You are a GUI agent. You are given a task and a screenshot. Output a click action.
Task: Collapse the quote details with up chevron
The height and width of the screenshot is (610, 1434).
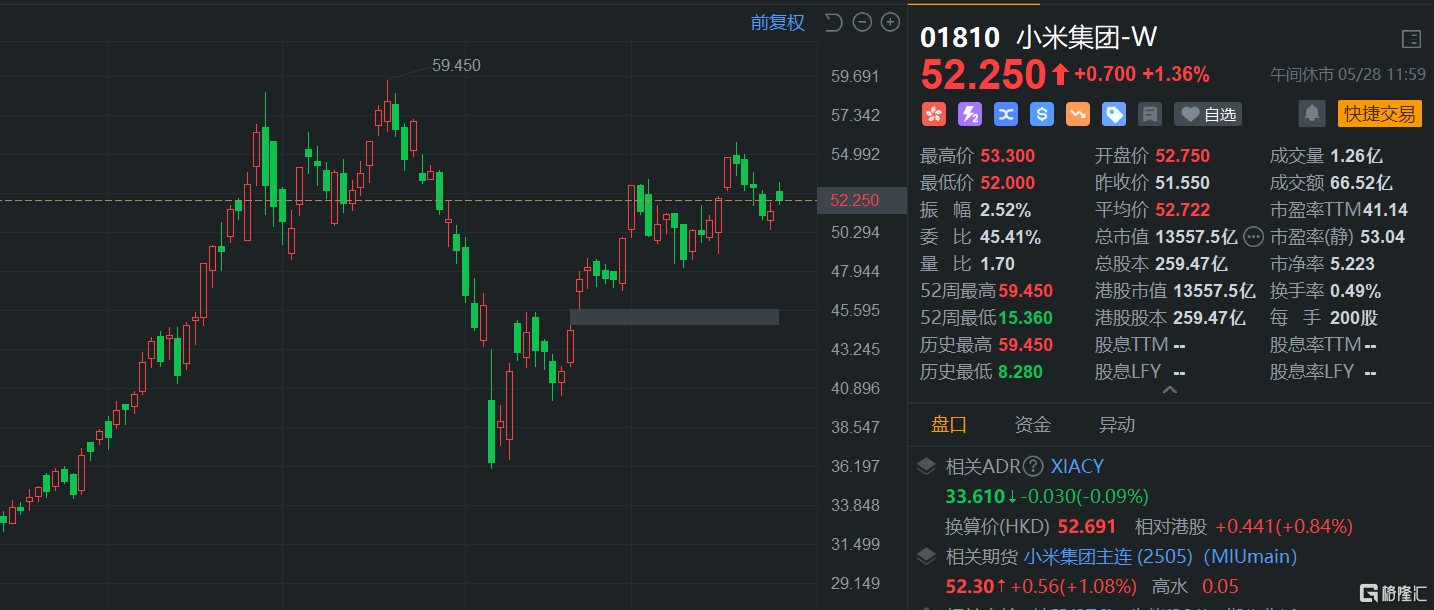[1169, 390]
